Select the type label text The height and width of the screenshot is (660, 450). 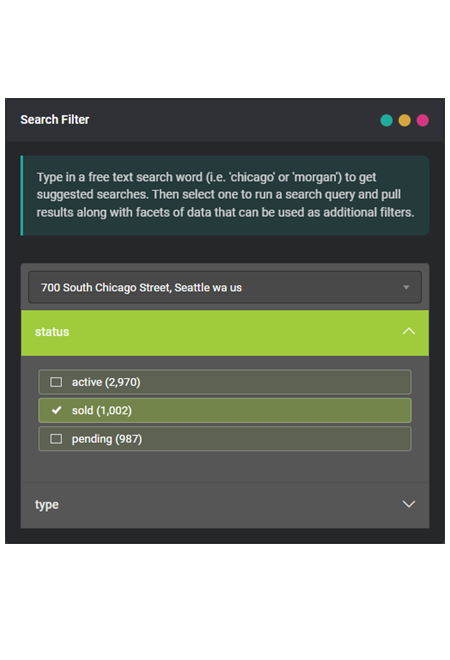tap(47, 505)
